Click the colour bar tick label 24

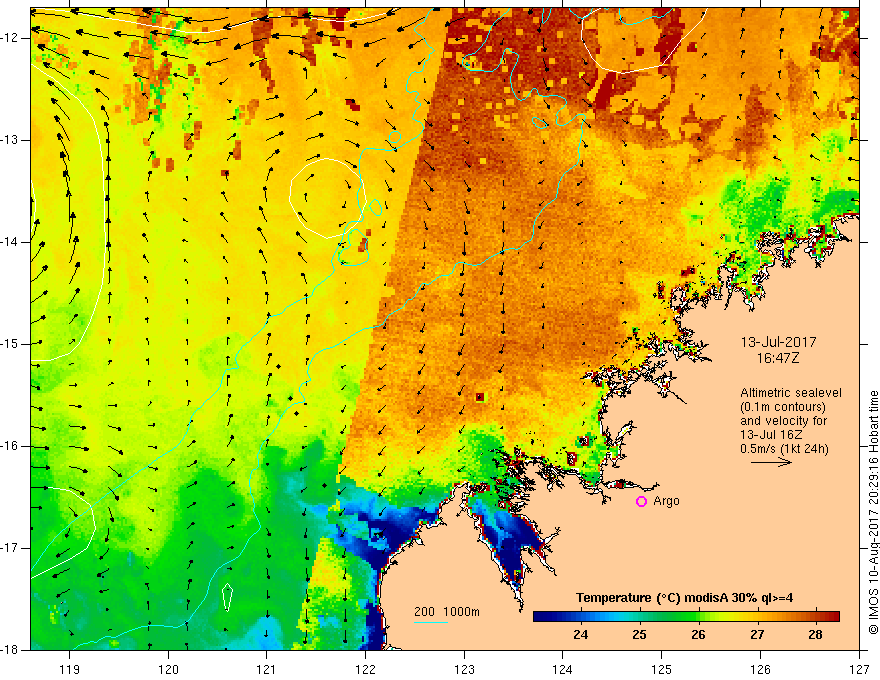point(580,635)
